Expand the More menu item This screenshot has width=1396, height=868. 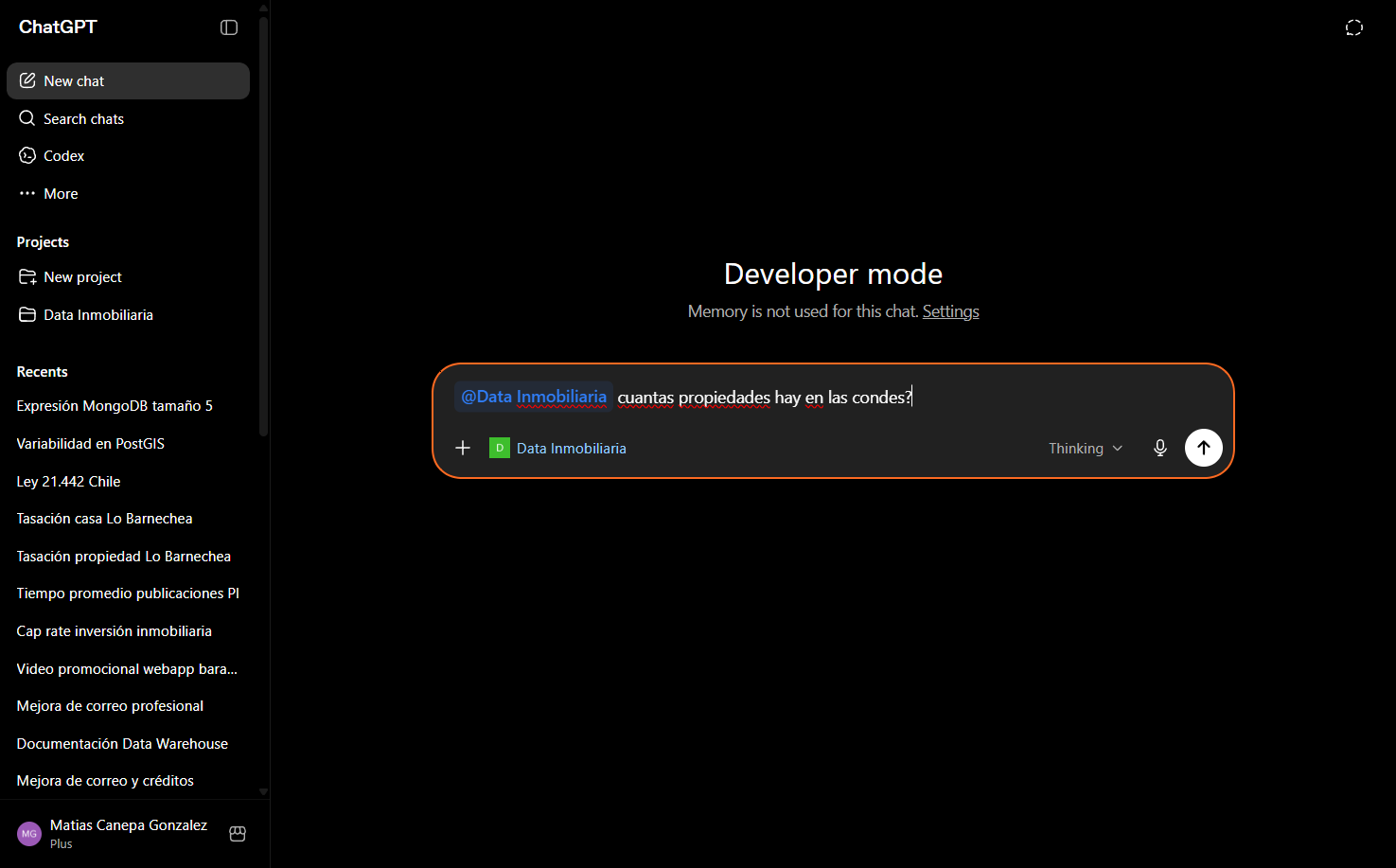pyautogui.click(x=128, y=193)
